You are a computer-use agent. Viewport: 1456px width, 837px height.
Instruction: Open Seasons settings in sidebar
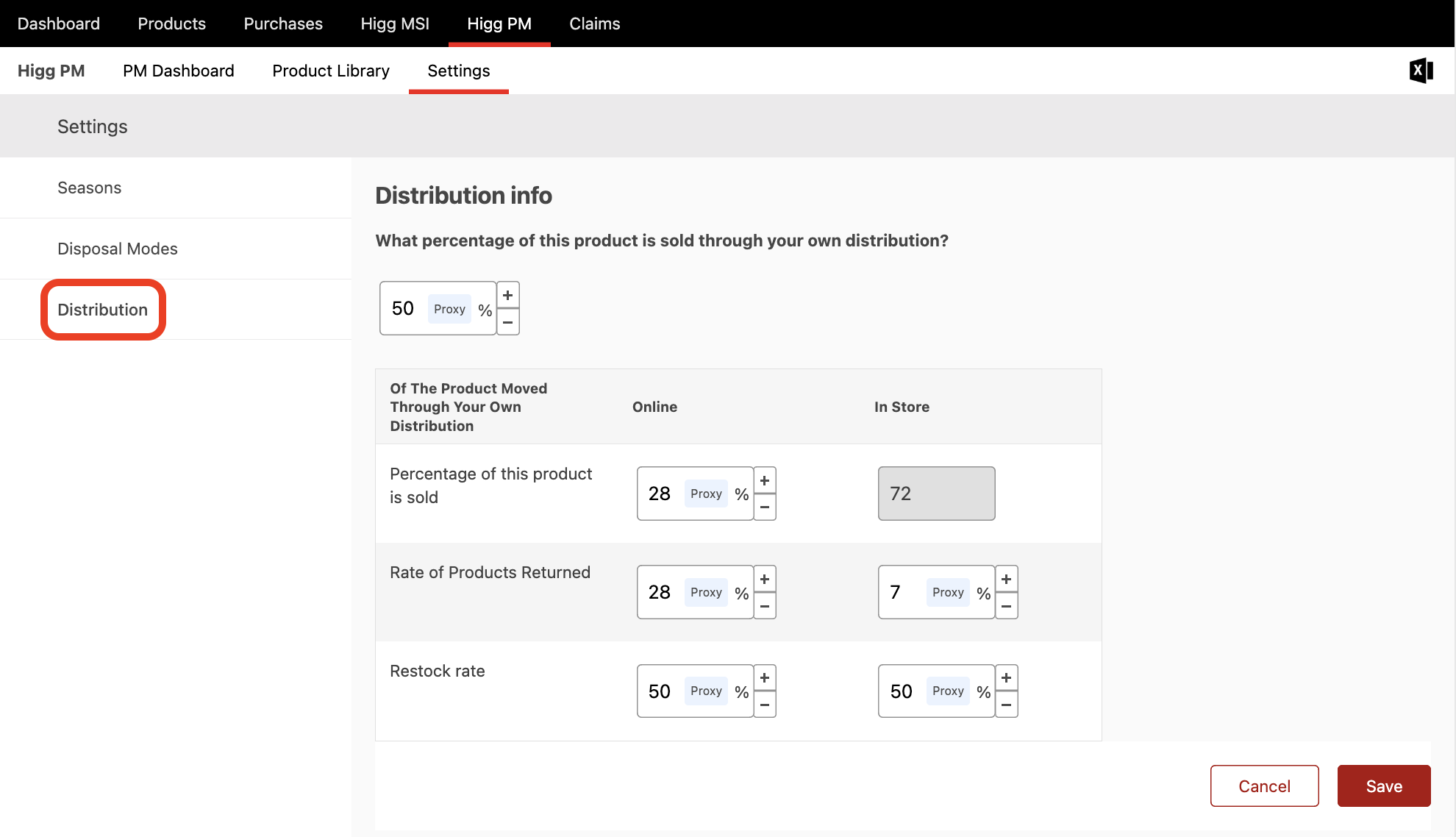click(176, 188)
